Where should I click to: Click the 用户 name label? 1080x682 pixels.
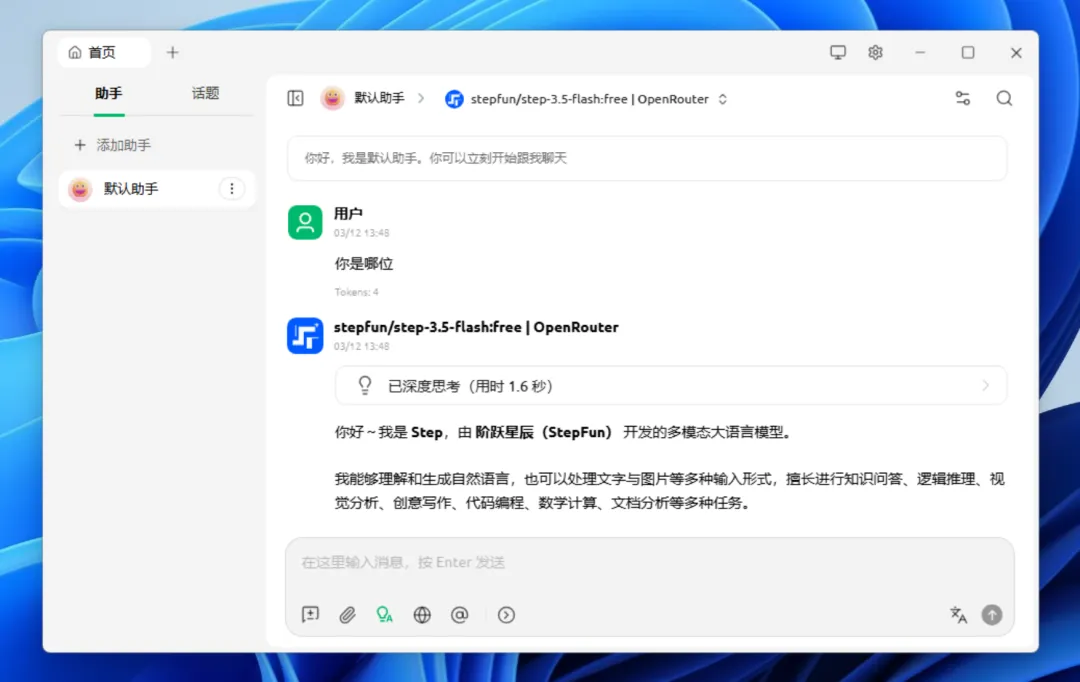pos(349,214)
